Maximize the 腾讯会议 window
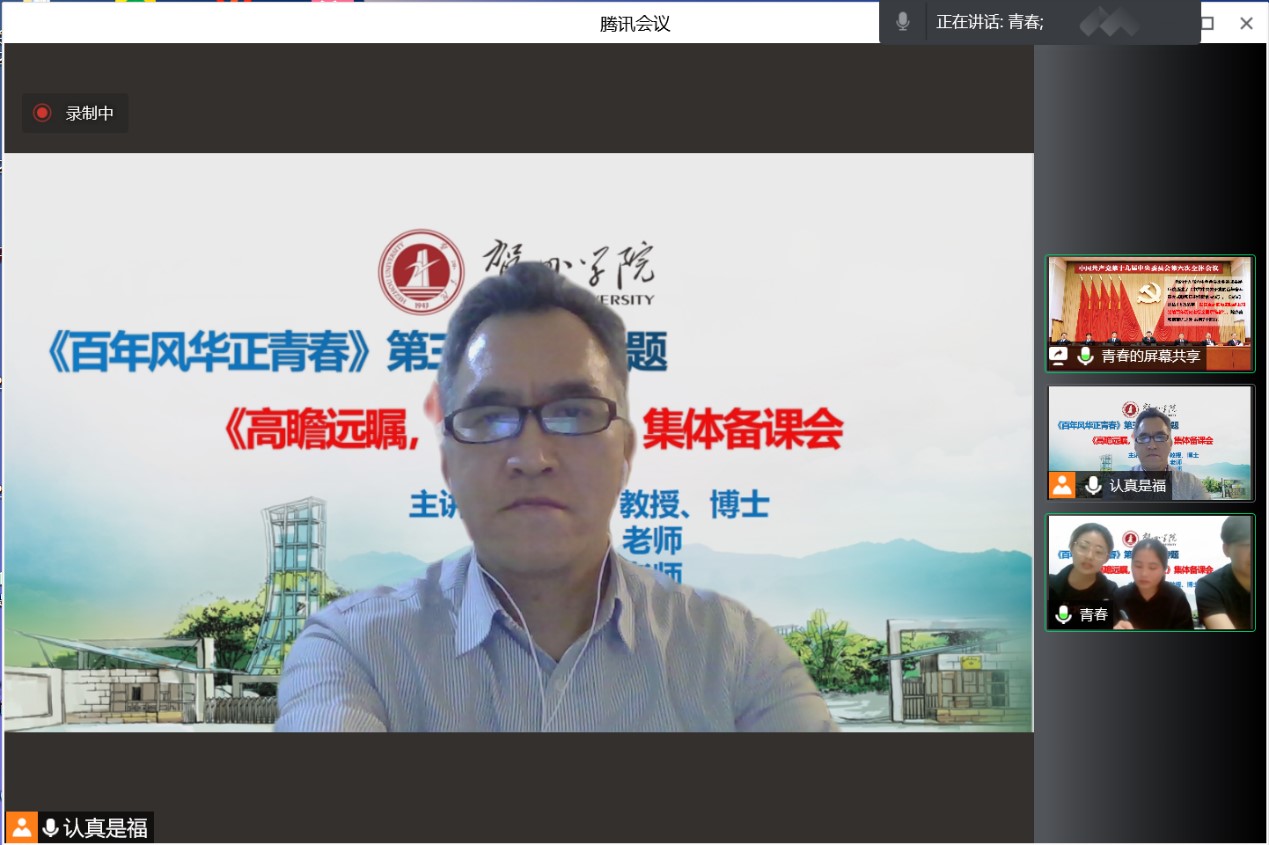Viewport: 1269px width, 845px height. click(1207, 23)
